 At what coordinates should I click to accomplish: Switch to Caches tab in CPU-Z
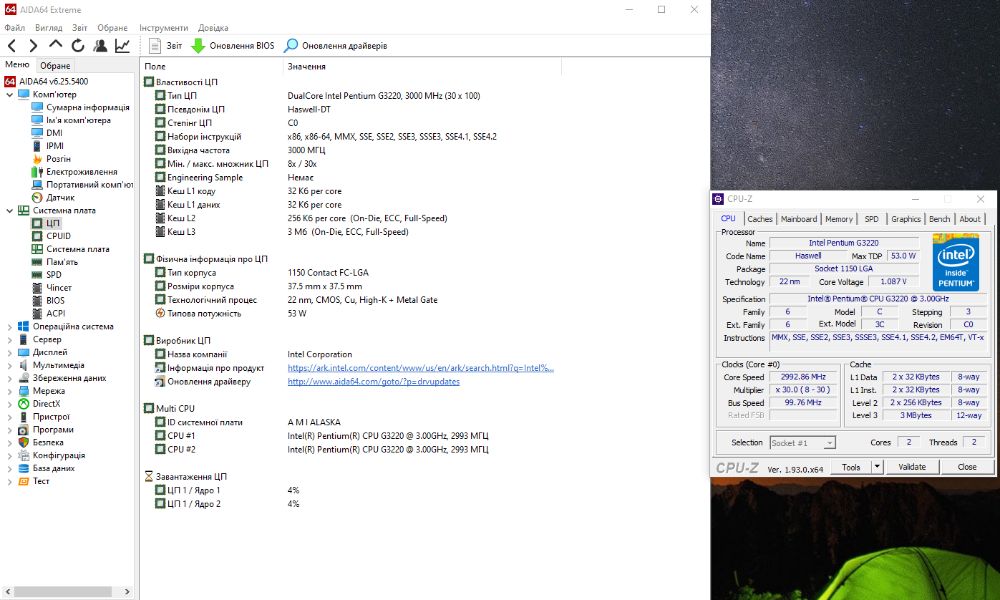(760, 219)
